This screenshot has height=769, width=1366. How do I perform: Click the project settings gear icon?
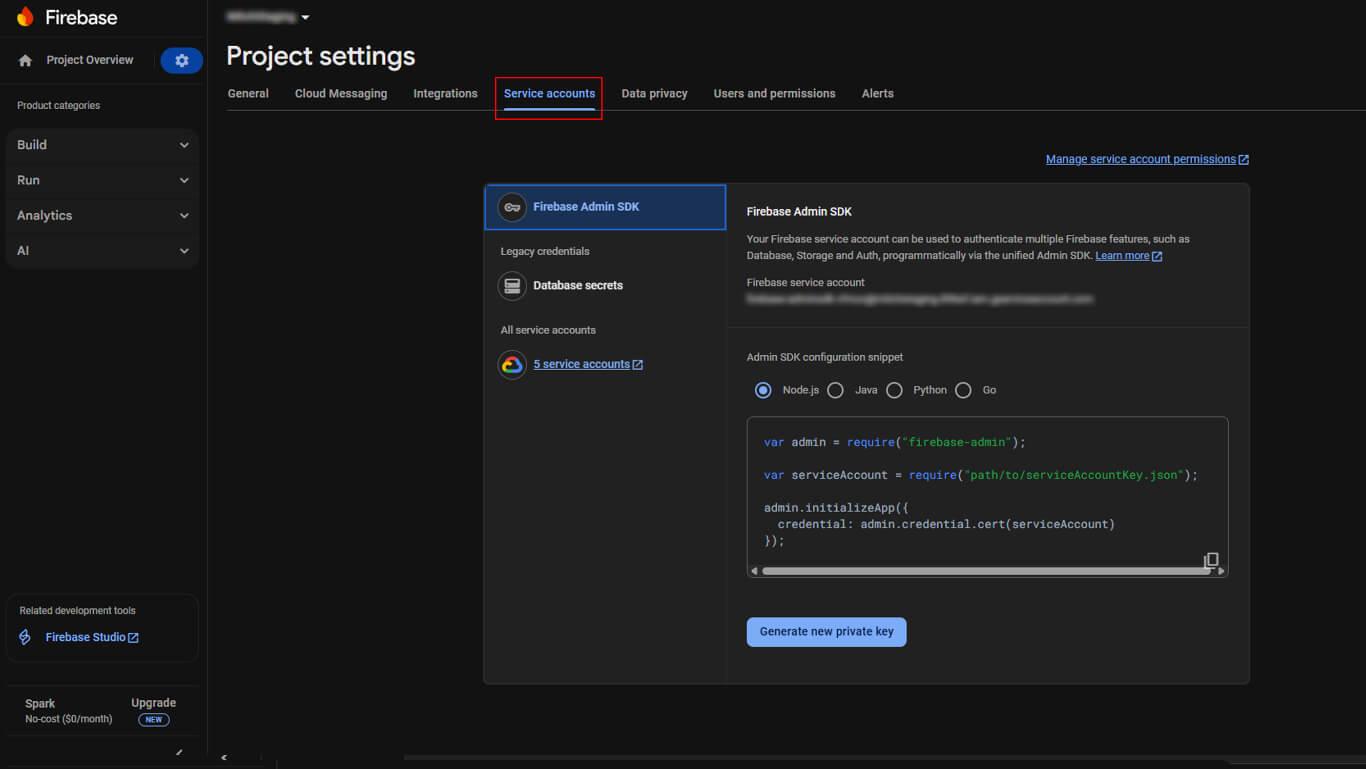click(x=181, y=60)
